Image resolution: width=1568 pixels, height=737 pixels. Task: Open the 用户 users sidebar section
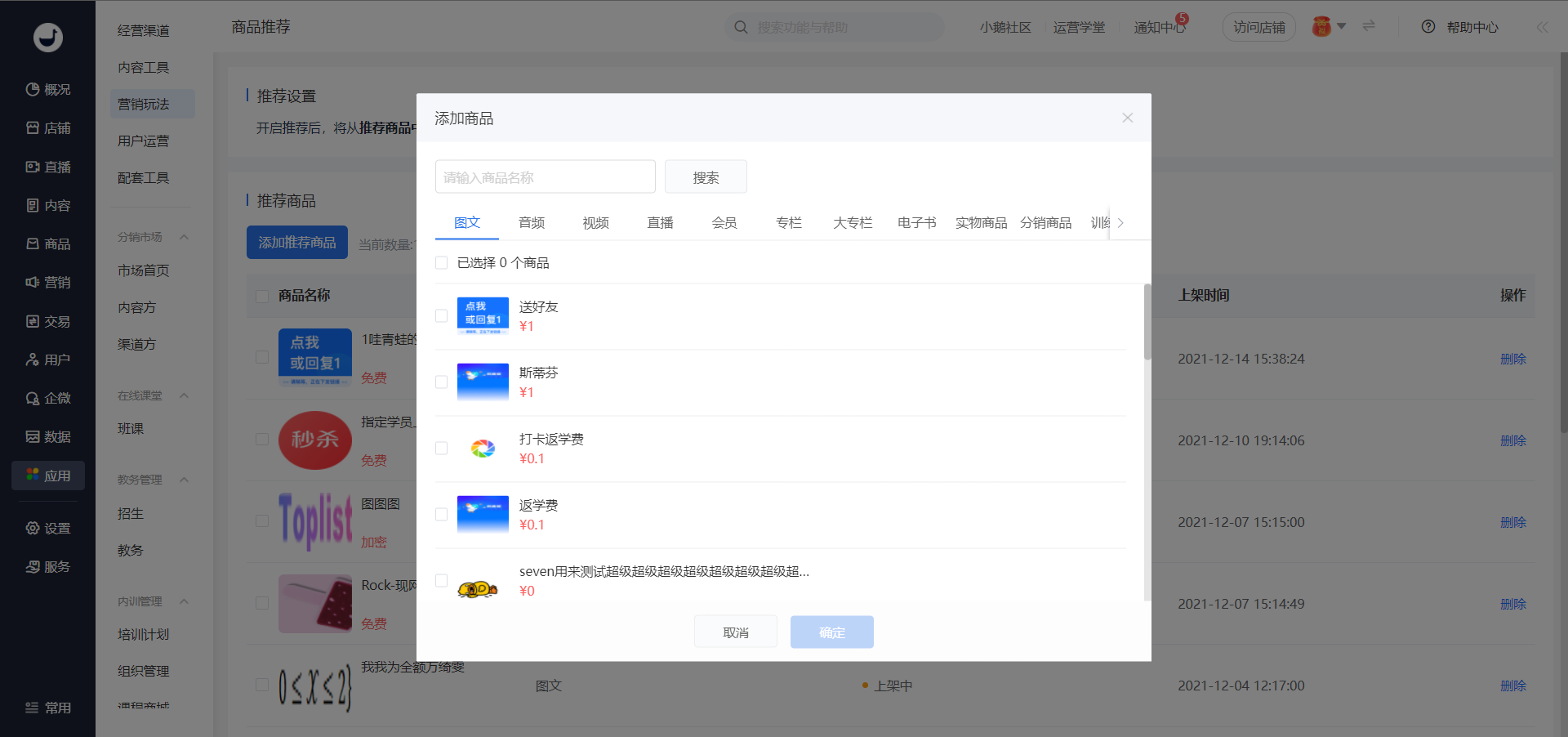[47, 360]
